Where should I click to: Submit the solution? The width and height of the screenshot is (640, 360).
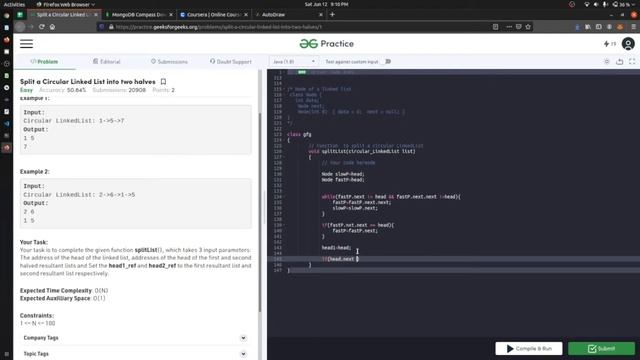coord(602,349)
